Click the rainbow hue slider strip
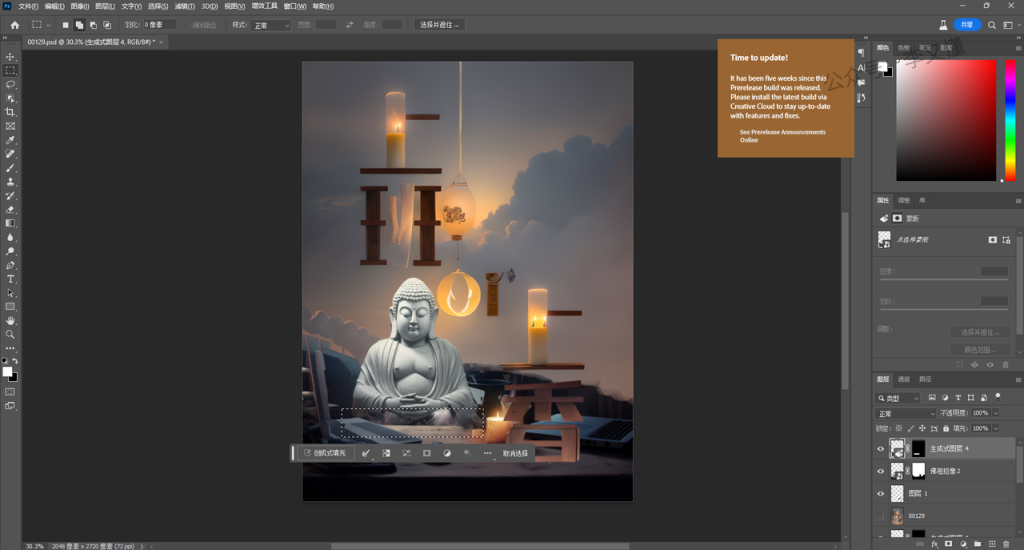The image size is (1024, 550). [x=1009, y=120]
